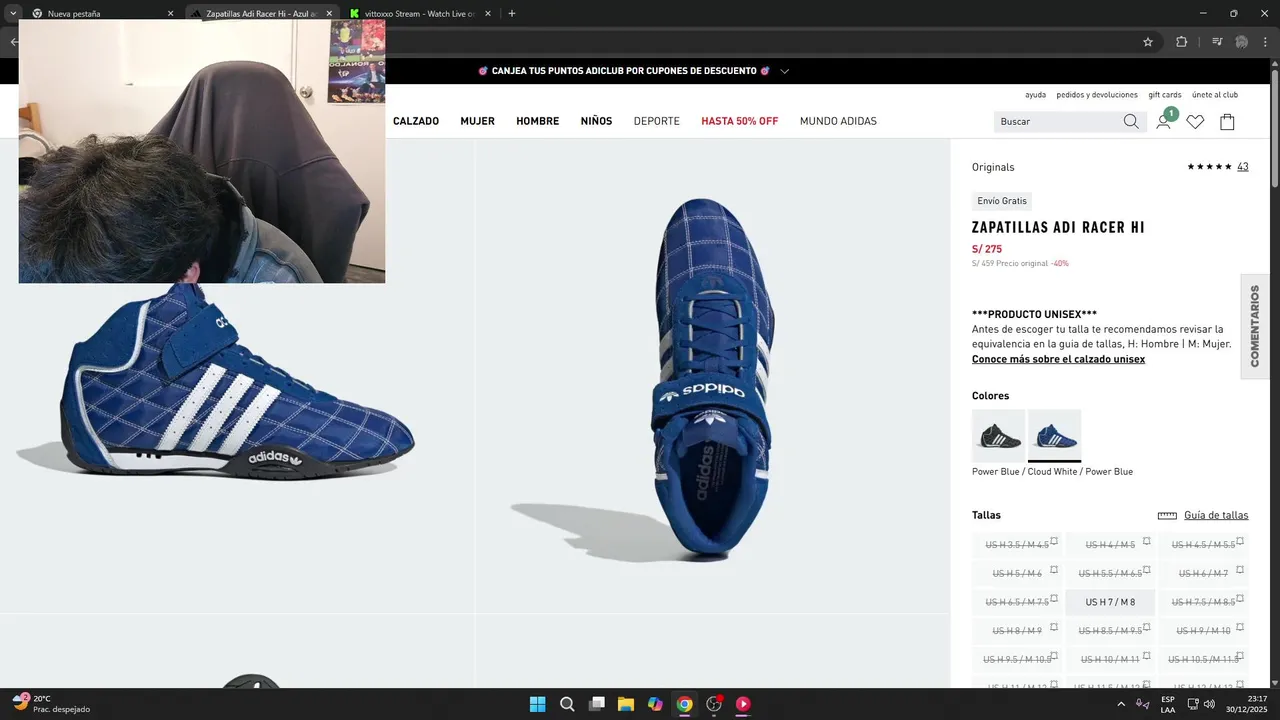This screenshot has height=720, width=1280.
Task: Select size US H 5 / M 6
Action: point(1017,573)
